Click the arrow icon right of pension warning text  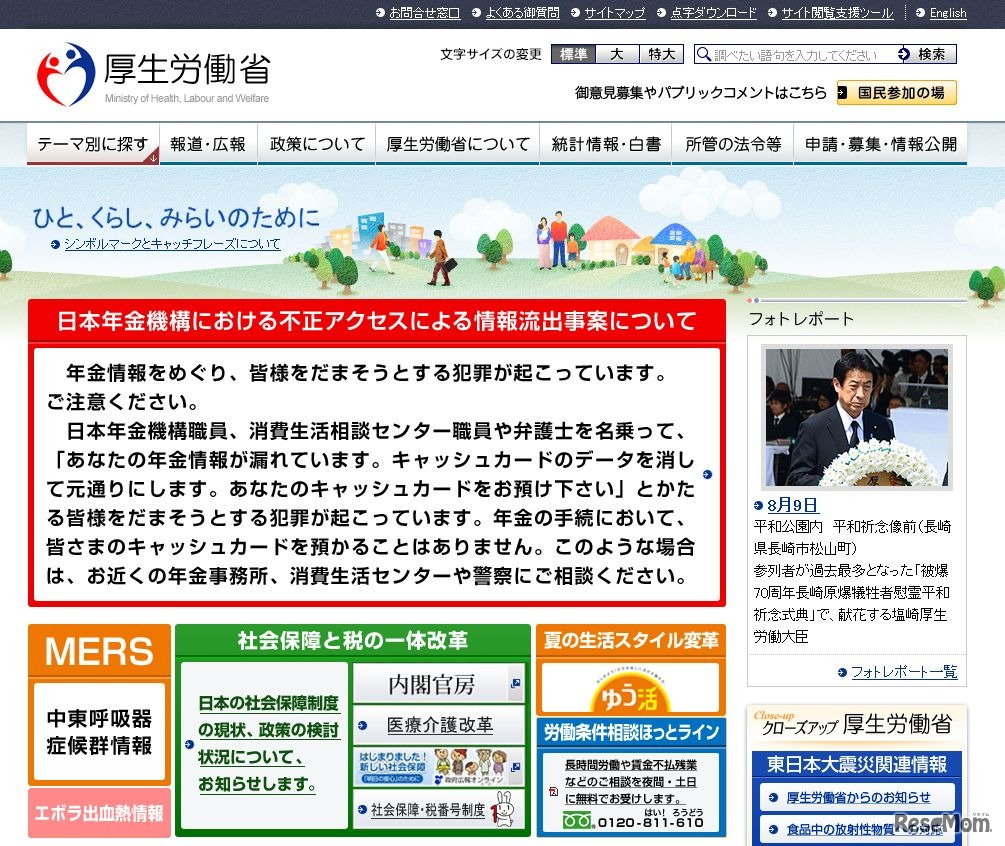[x=707, y=474]
